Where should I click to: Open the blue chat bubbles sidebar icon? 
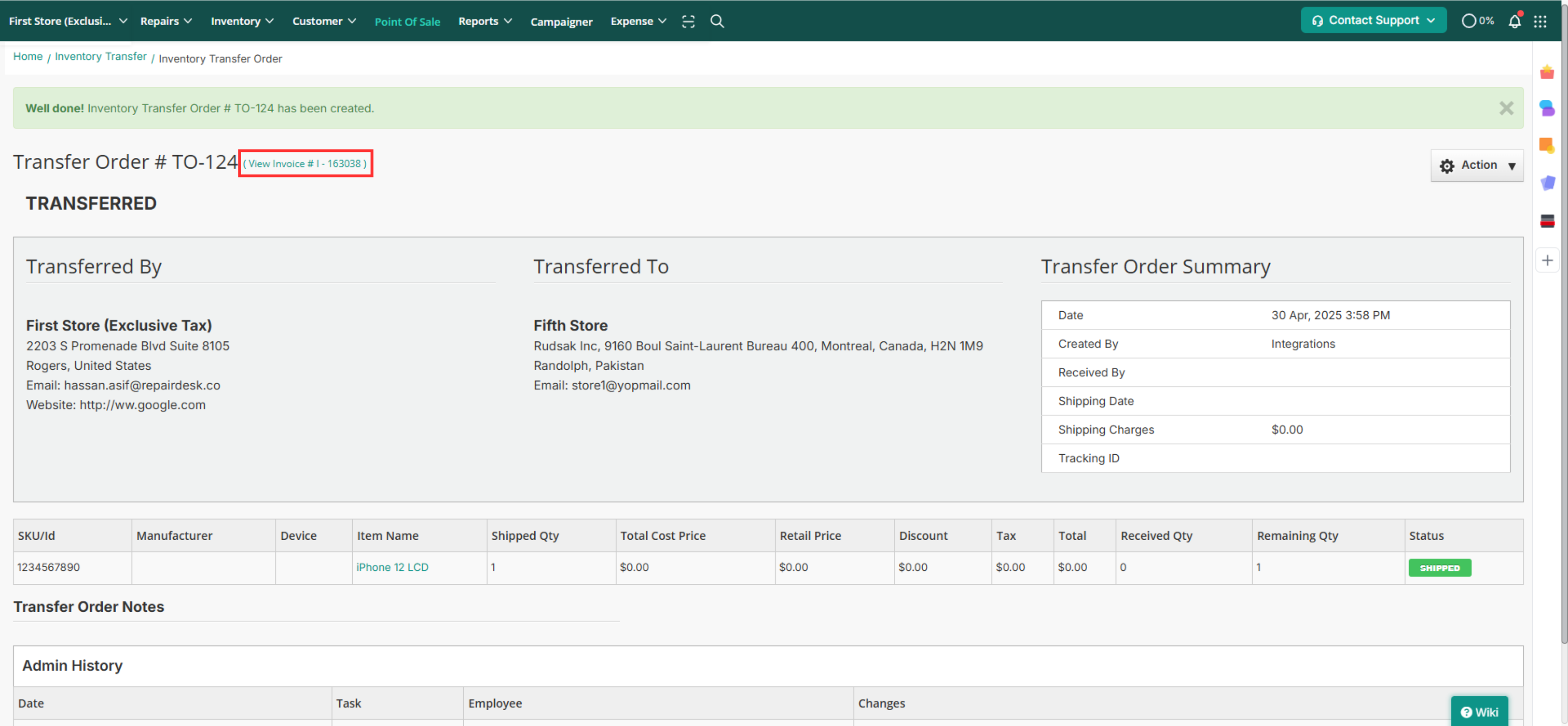click(1547, 108)
